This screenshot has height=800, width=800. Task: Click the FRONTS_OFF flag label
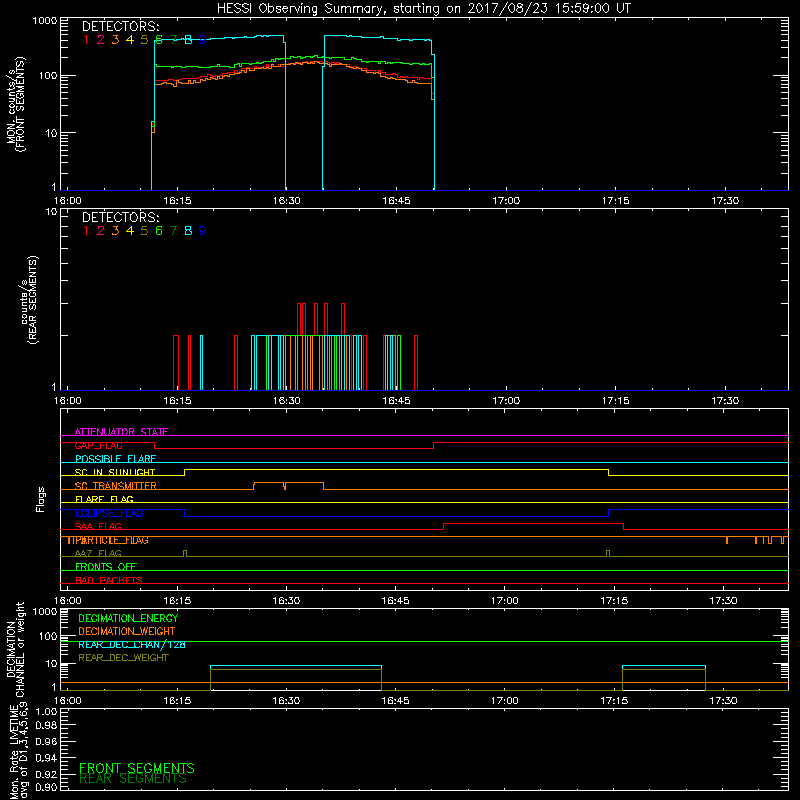[106, 567]
